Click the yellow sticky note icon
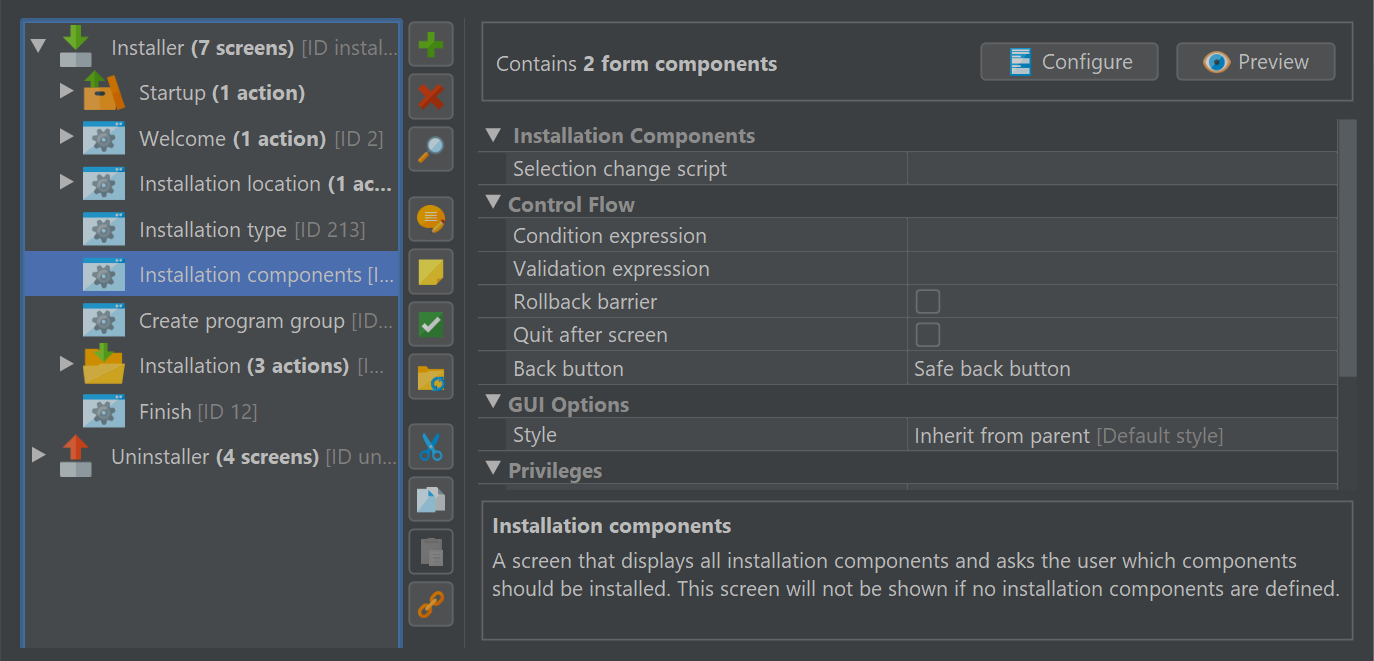 431,272
